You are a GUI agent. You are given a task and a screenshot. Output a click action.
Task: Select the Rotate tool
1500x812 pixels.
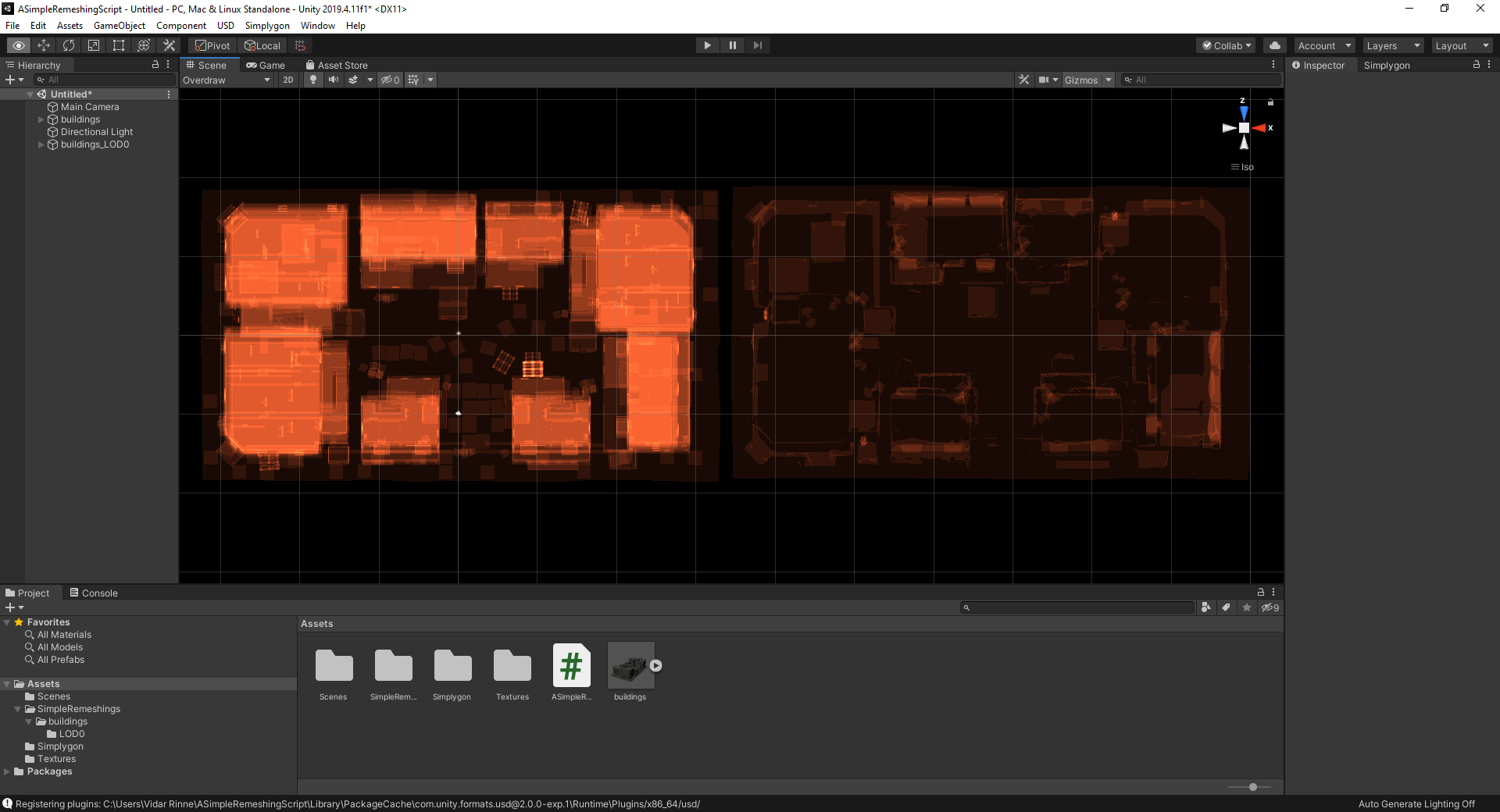point(69,45)
